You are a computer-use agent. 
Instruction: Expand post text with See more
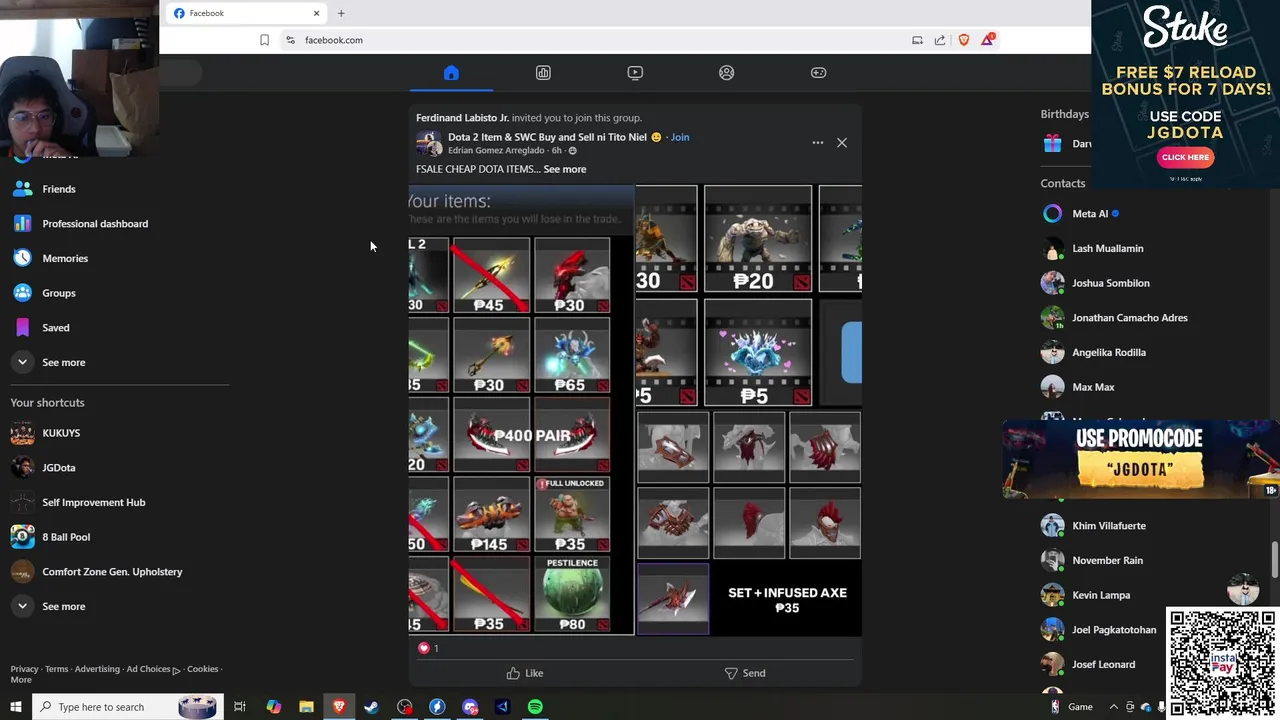[x=565, y=169]
